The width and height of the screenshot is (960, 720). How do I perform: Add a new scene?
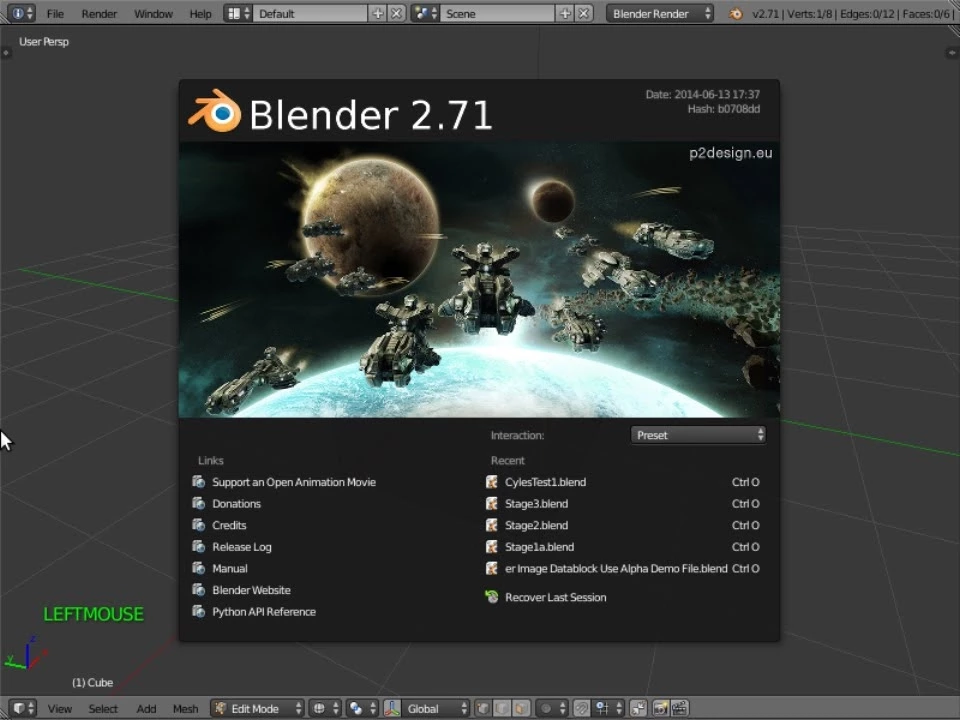565,13
